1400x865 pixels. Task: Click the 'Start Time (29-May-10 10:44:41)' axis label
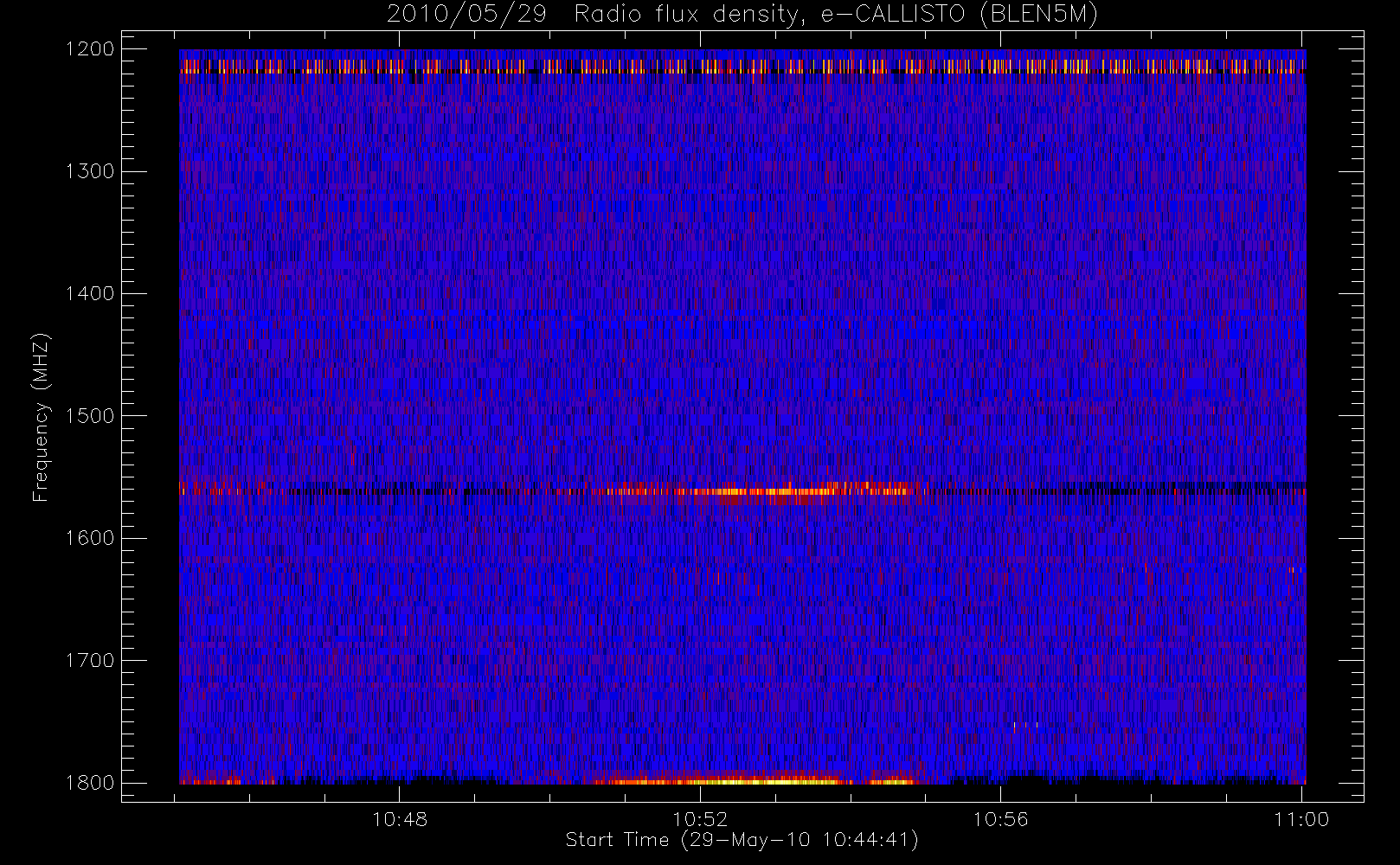click(742, 840)
